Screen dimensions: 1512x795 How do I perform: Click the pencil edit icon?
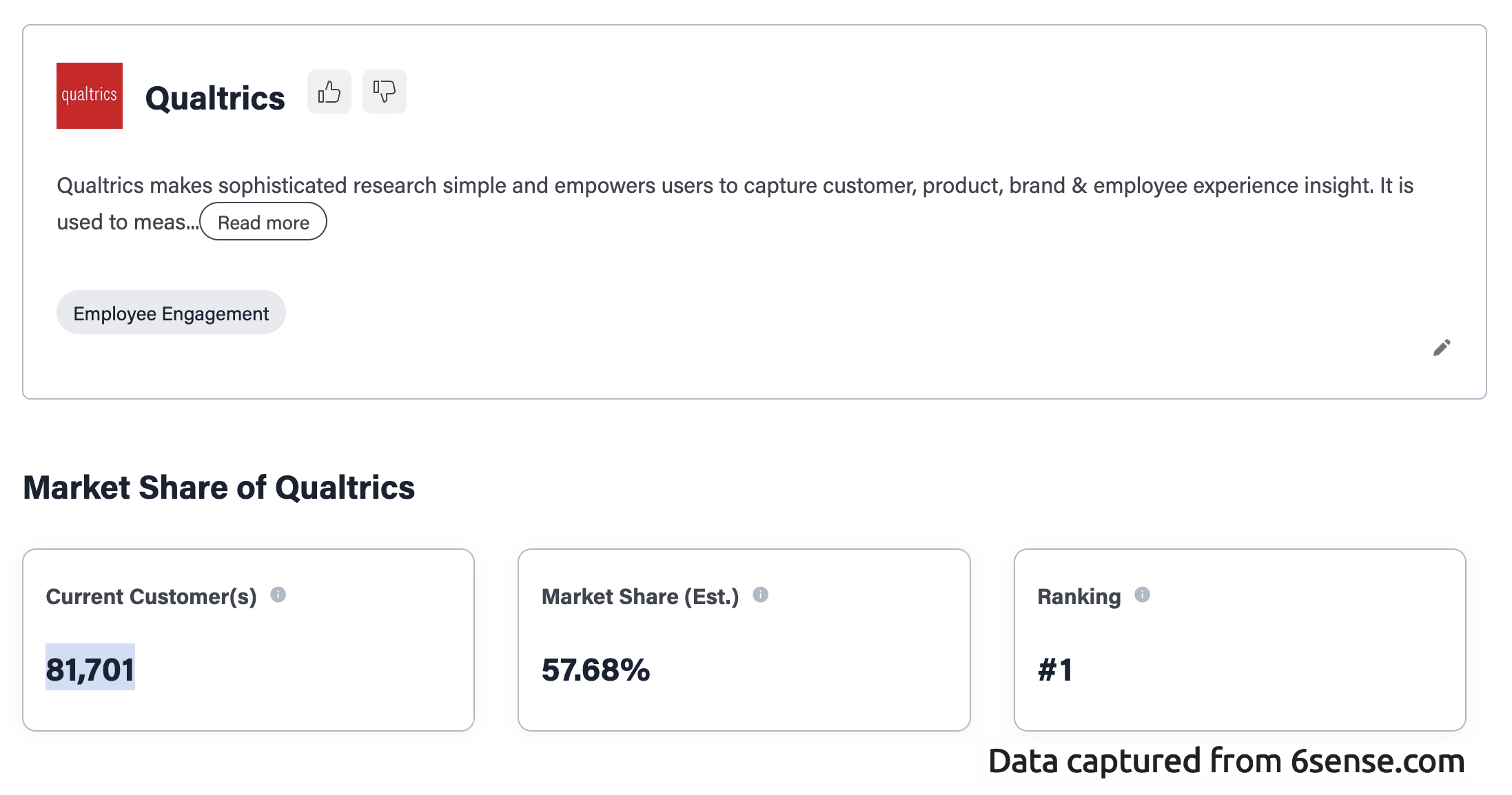tap(1442, 348)
